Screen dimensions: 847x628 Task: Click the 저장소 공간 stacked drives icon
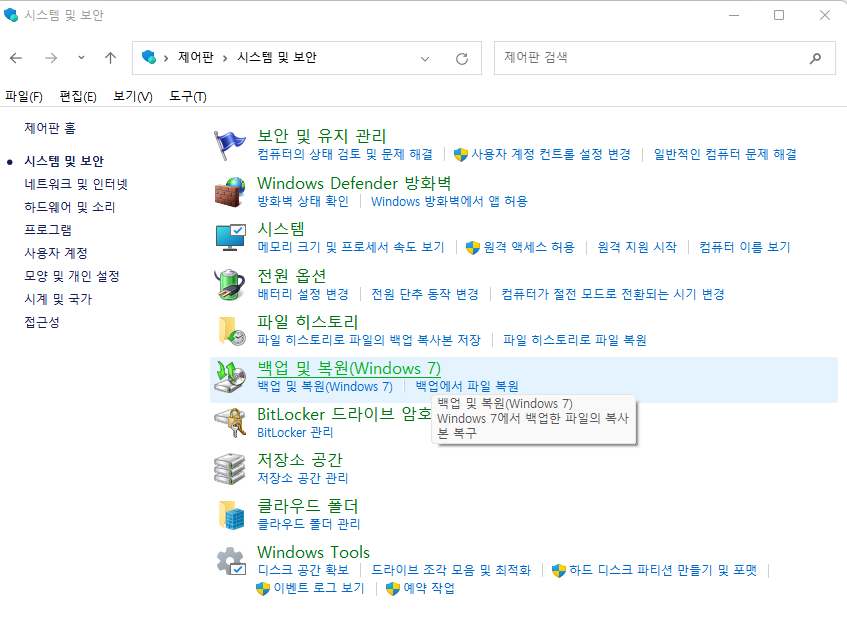[x=231, y=467]
